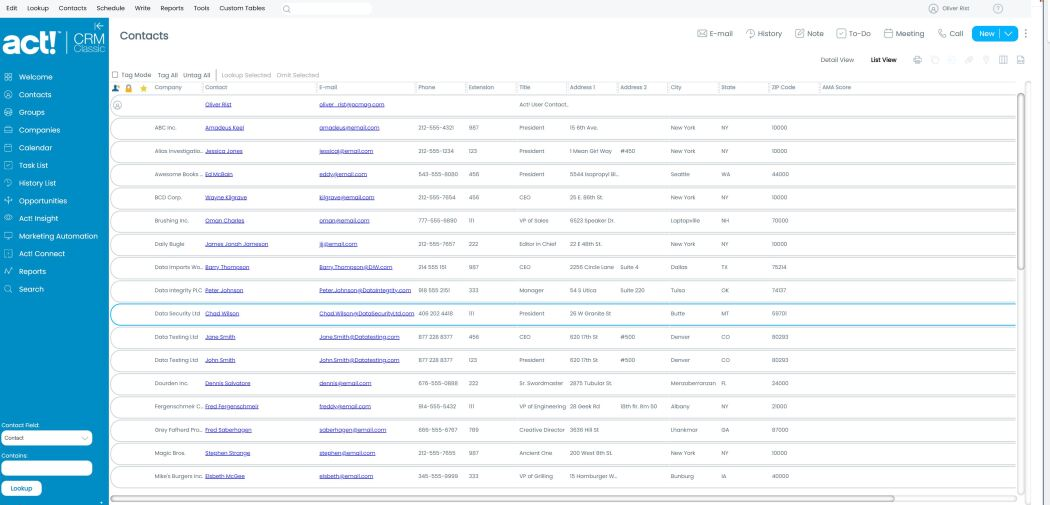This screenshot has width=1050, height=505.
Task: Open the Elsbeth McGee contact link
Action: 225,476
